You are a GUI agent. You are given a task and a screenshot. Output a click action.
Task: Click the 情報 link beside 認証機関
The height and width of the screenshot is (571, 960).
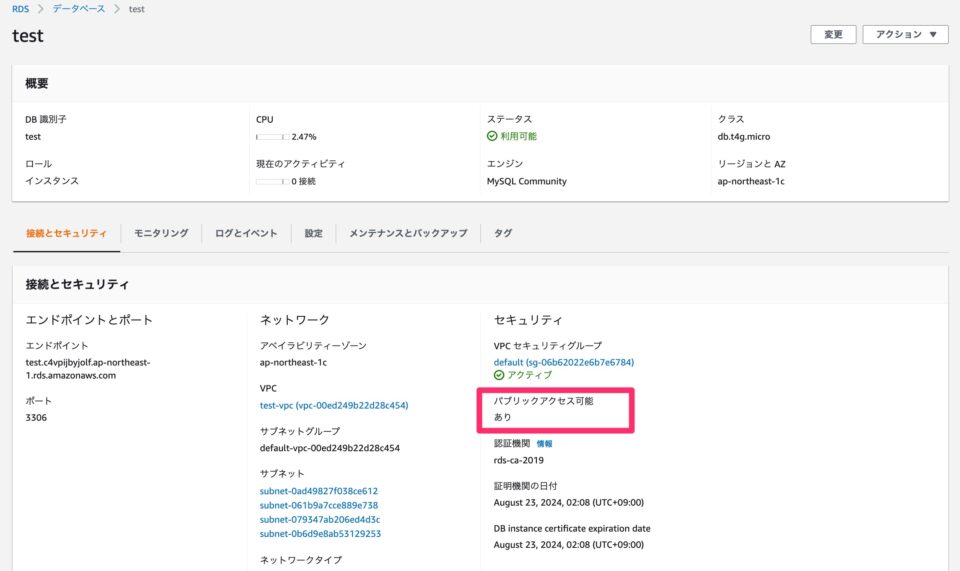(544, 443)
